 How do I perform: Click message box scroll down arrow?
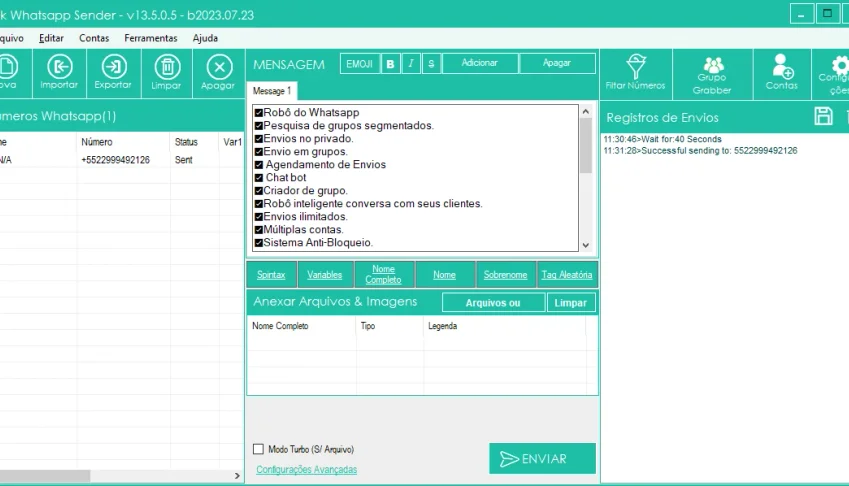pyautogui.click(x=586, y=245)
